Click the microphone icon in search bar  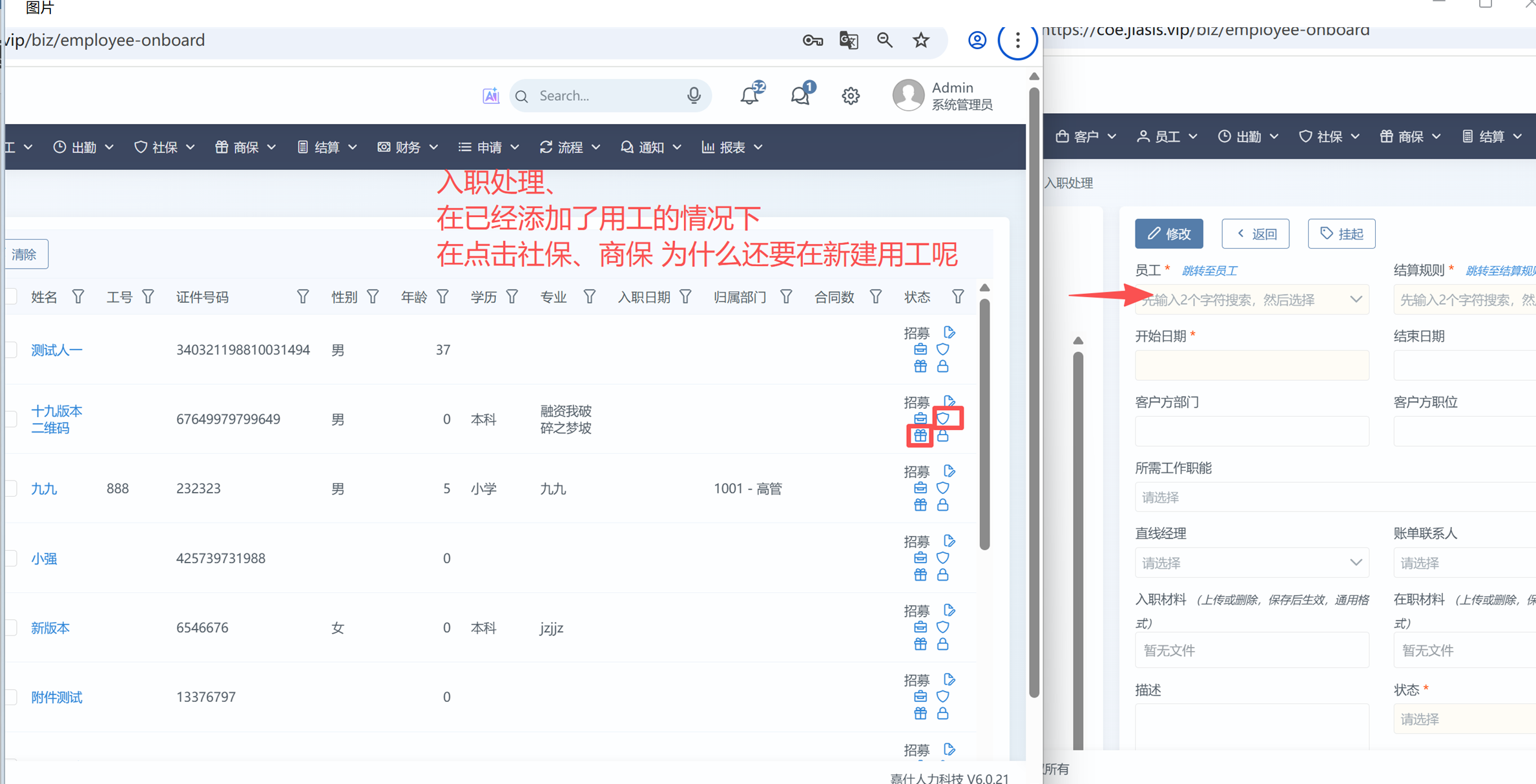tap(694, 96)
